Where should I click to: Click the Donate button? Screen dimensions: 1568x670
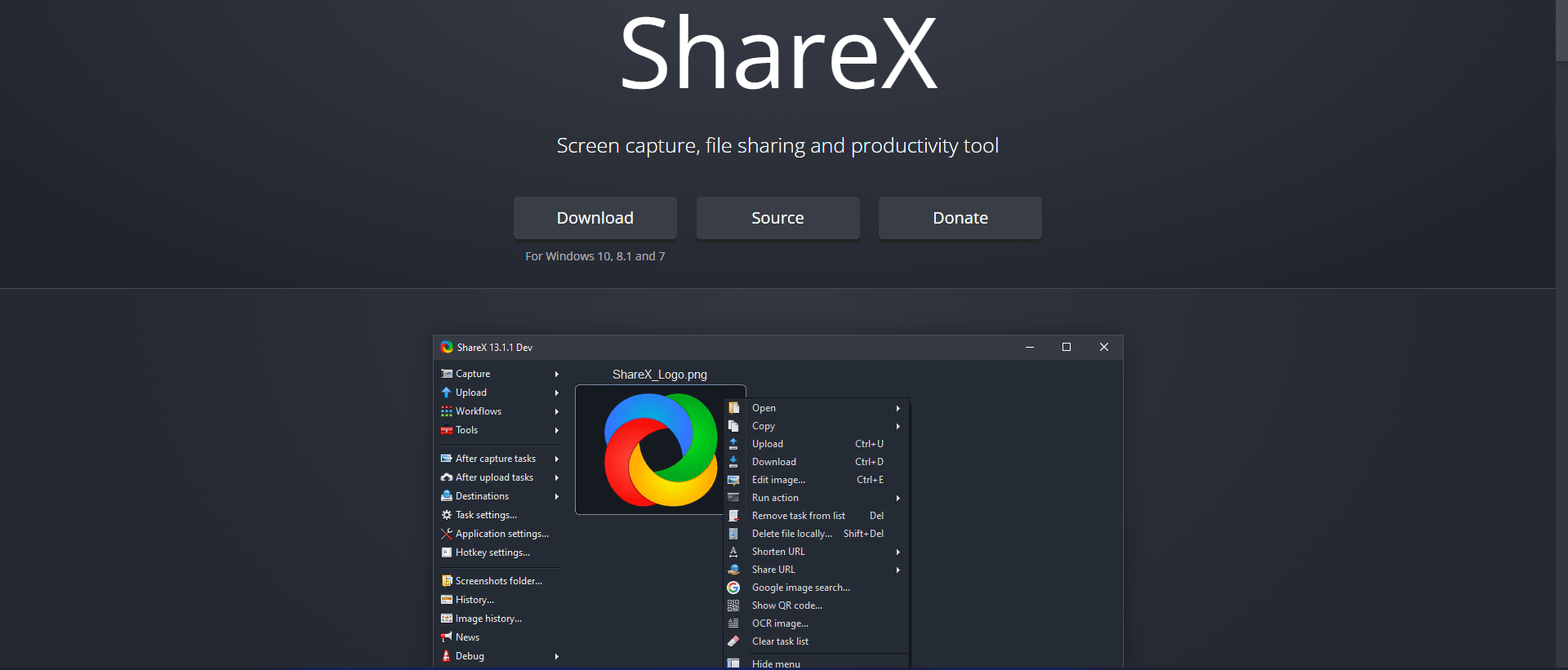(x=960, y=218)
